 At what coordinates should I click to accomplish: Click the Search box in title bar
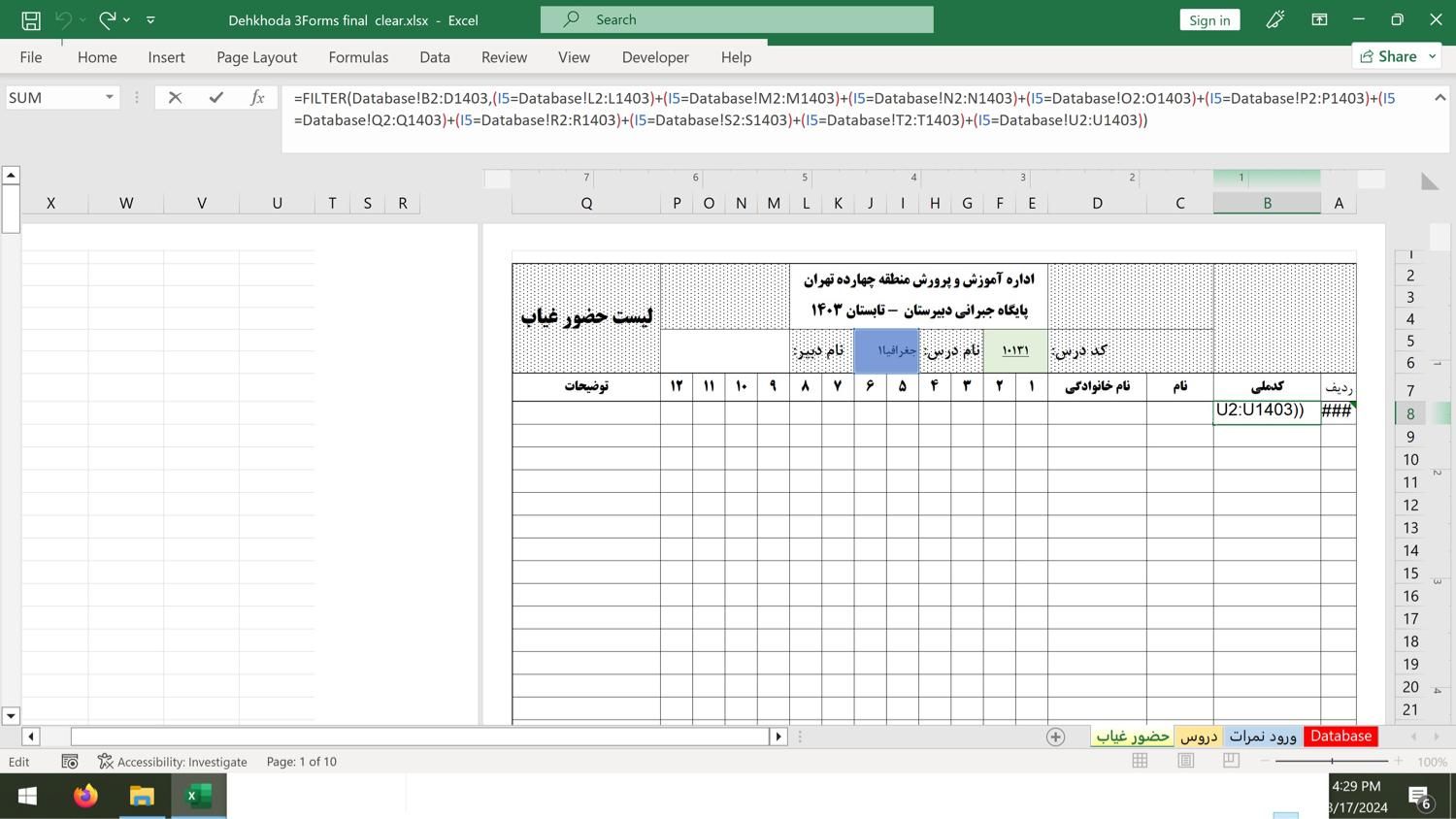(737, 19)
